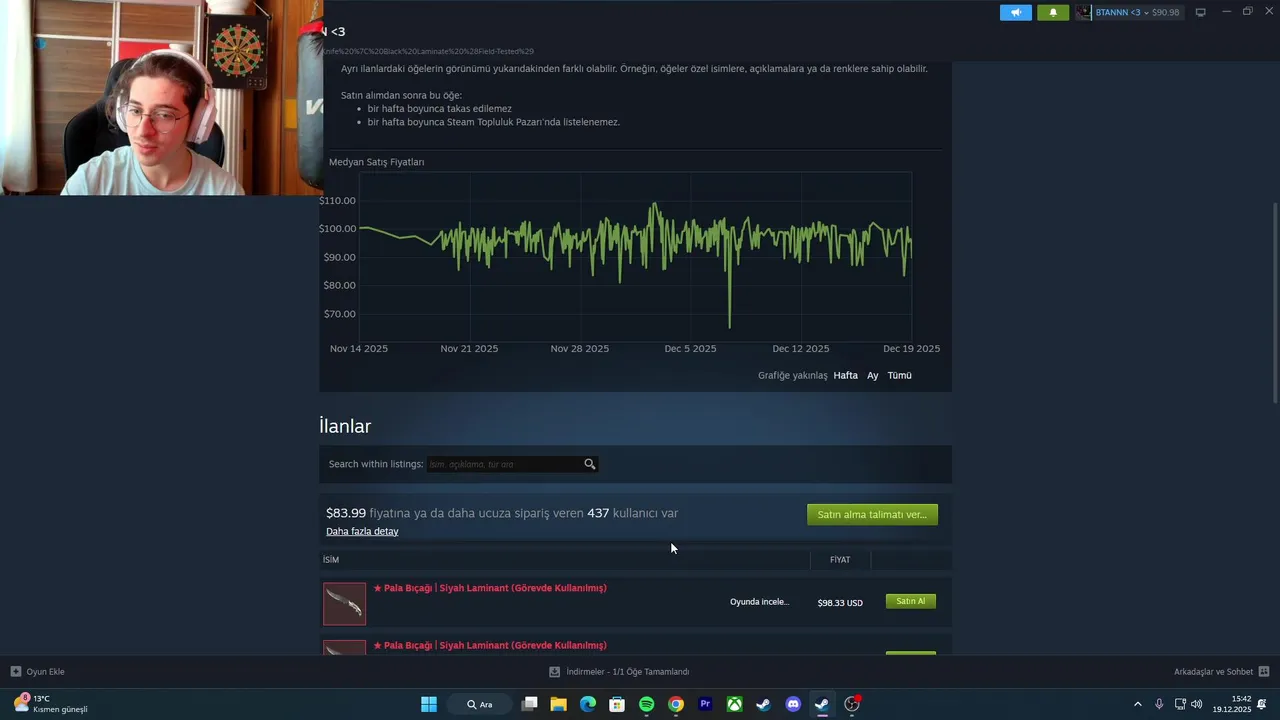
Task: Click the Medyan Satış Fiyatları heading
Action: point(376,162)
